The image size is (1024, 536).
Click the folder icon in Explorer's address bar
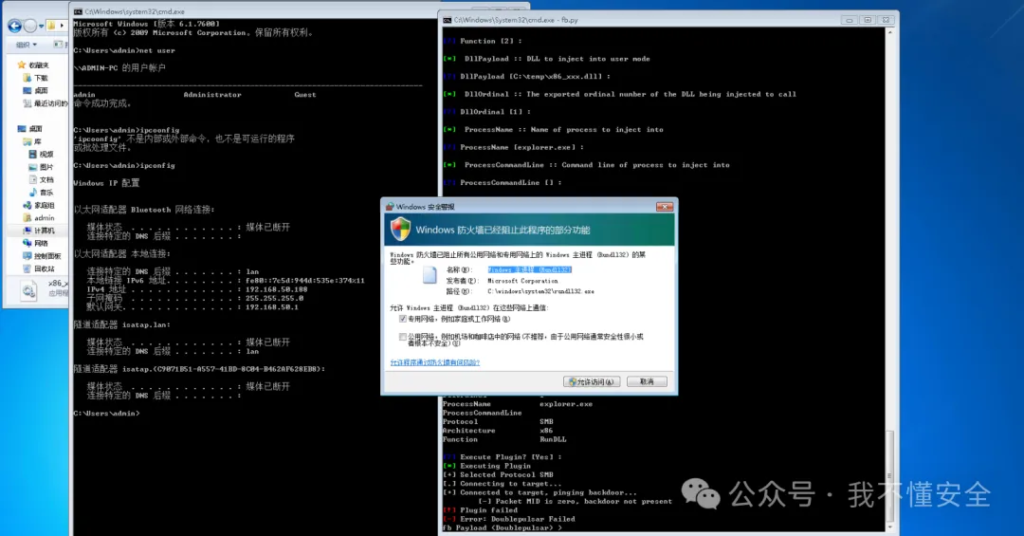[52, 25]
